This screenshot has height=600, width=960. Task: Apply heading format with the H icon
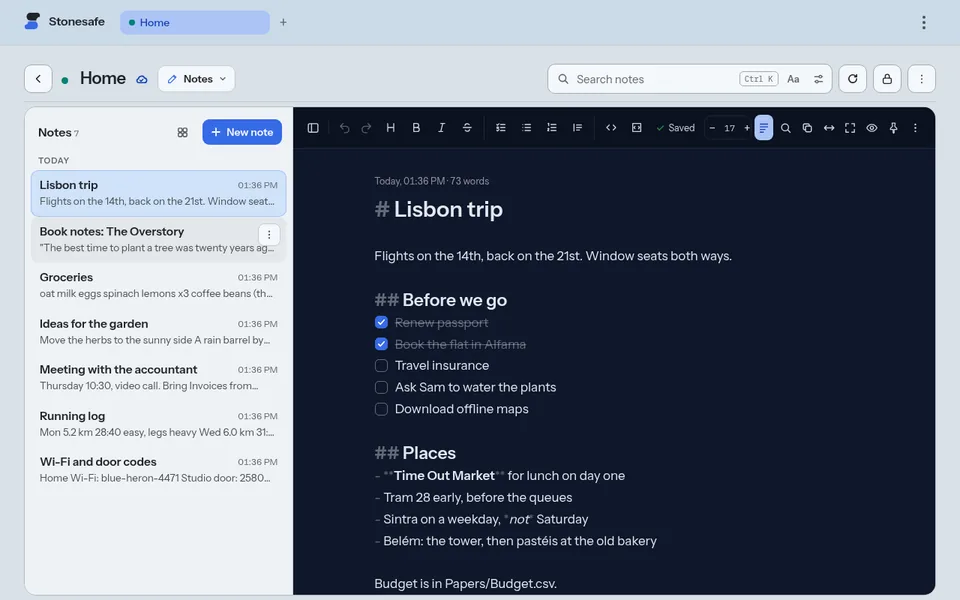391,128
